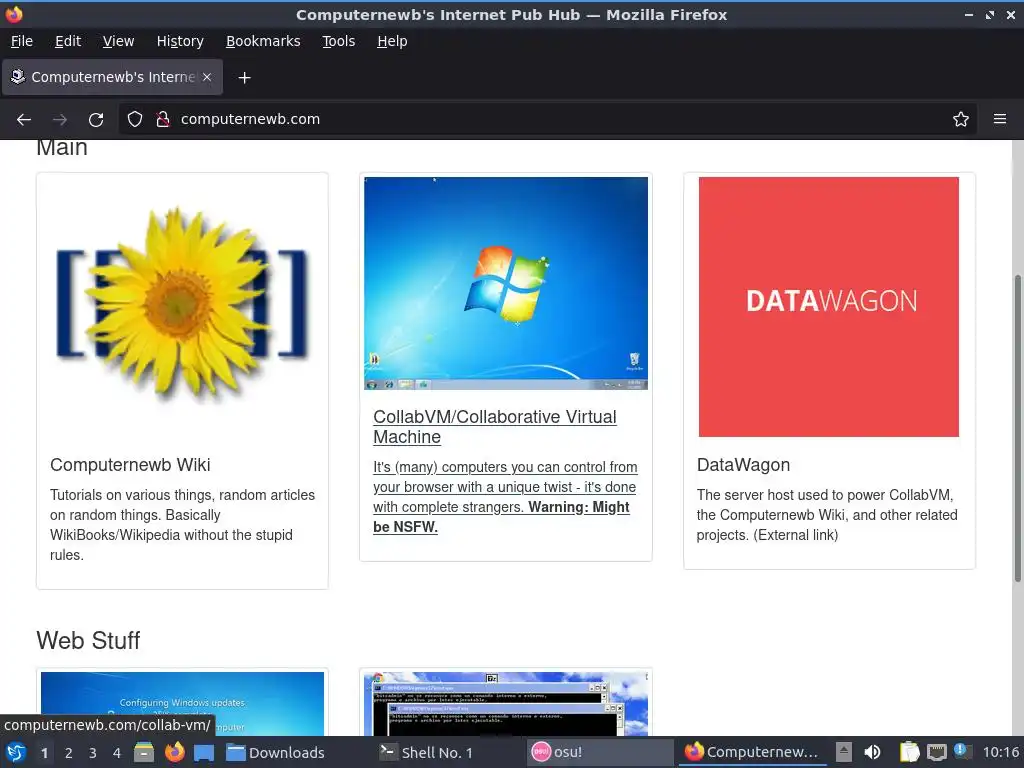Close the Computernewb's Internet tab
The image size is (1024, 768).
click(207, 77)
